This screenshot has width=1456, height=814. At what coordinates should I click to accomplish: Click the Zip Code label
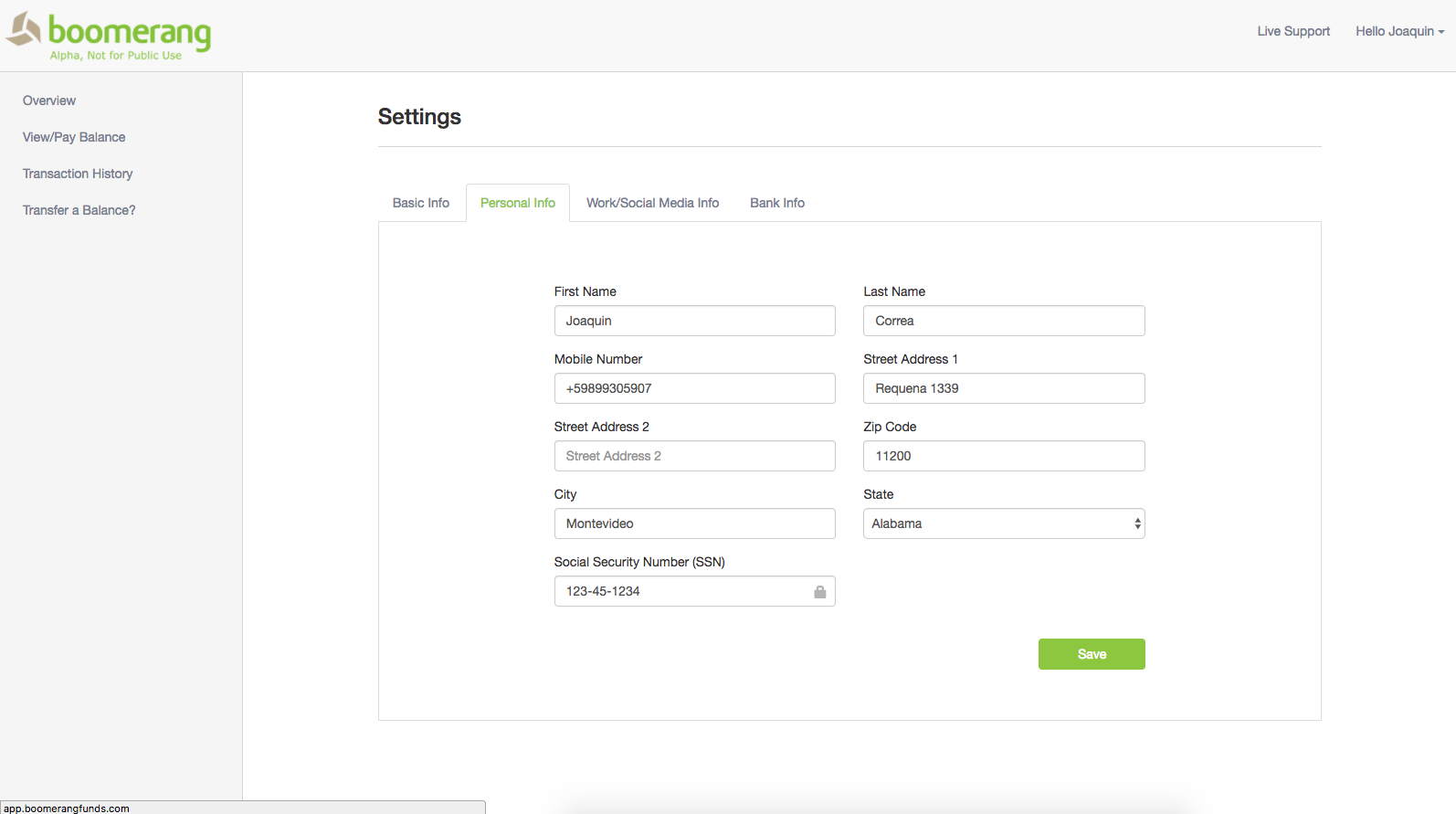click(890, 427)
